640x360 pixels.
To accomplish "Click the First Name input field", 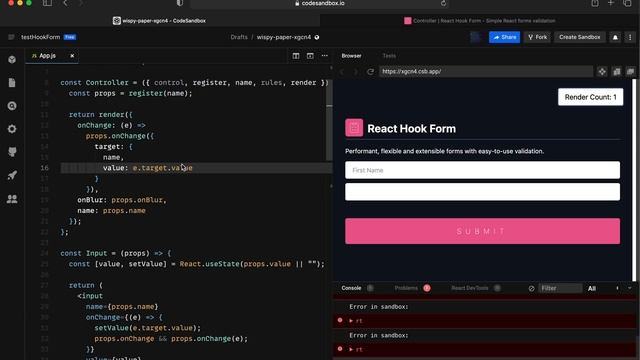I will tap(482, 170).
